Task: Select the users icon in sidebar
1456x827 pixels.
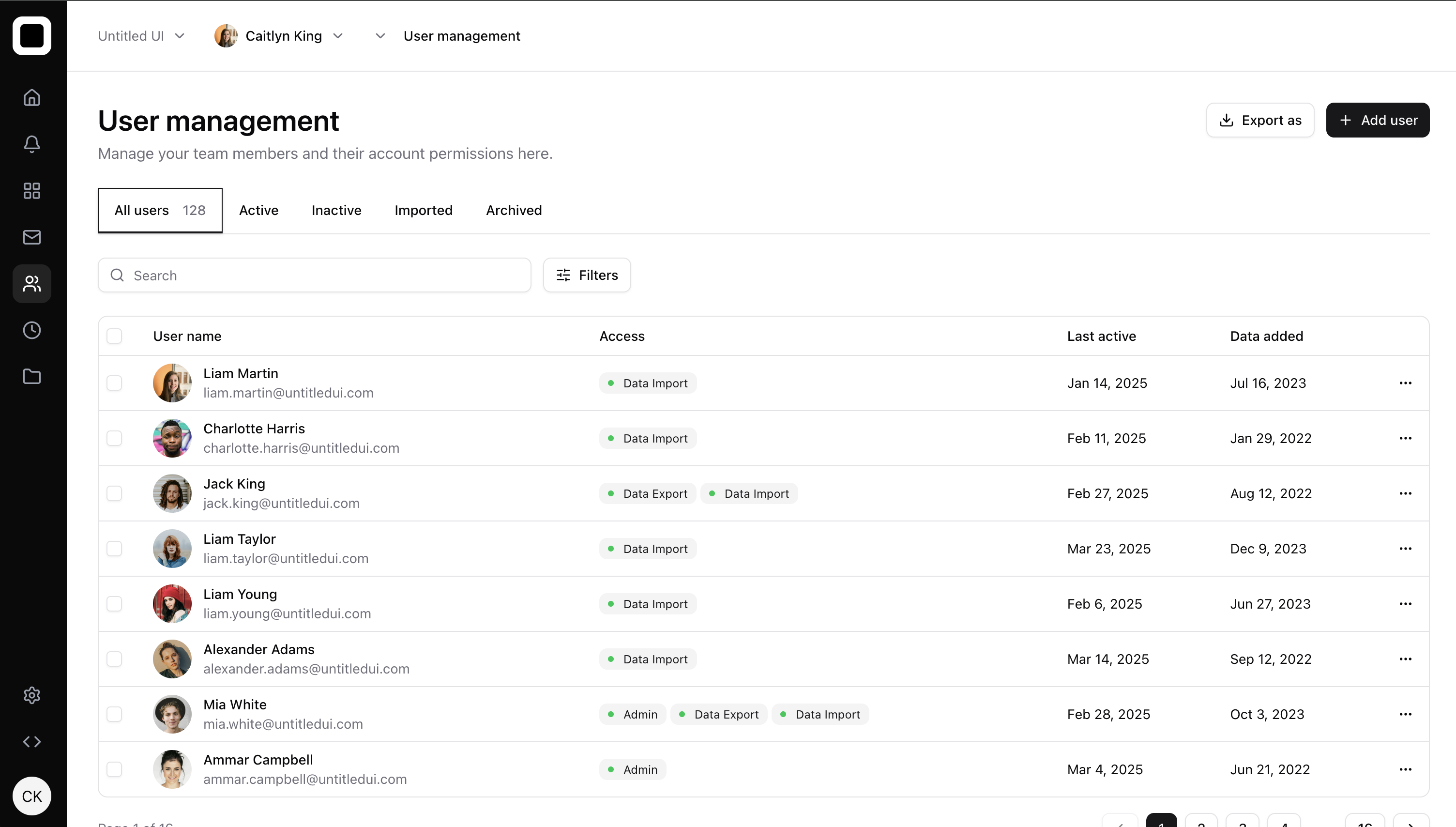Action: click(32, 283)
